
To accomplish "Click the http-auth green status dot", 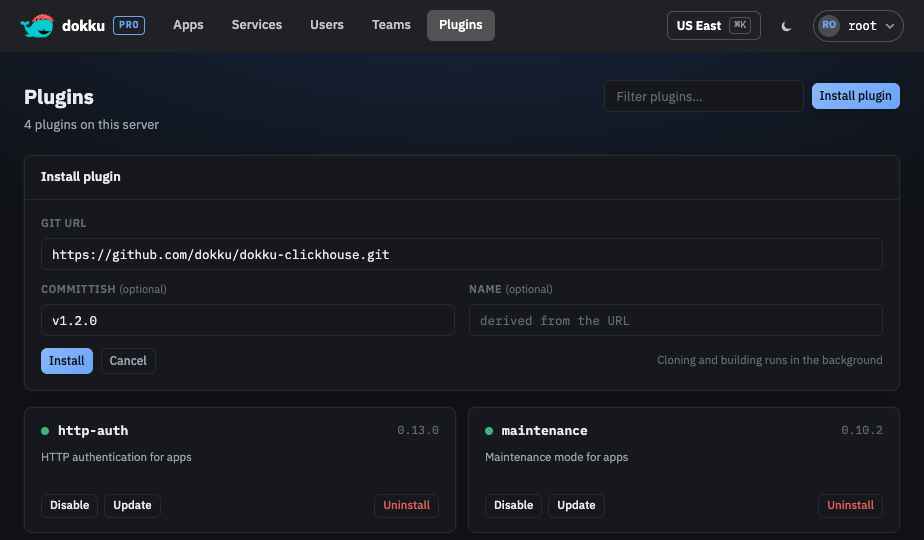I will pos(45,431).
